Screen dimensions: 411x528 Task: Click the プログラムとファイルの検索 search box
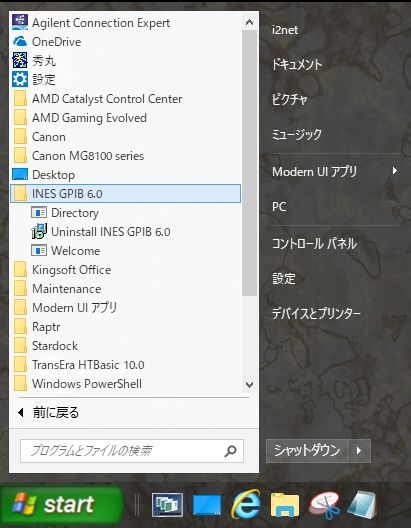[x=132, y=451]
